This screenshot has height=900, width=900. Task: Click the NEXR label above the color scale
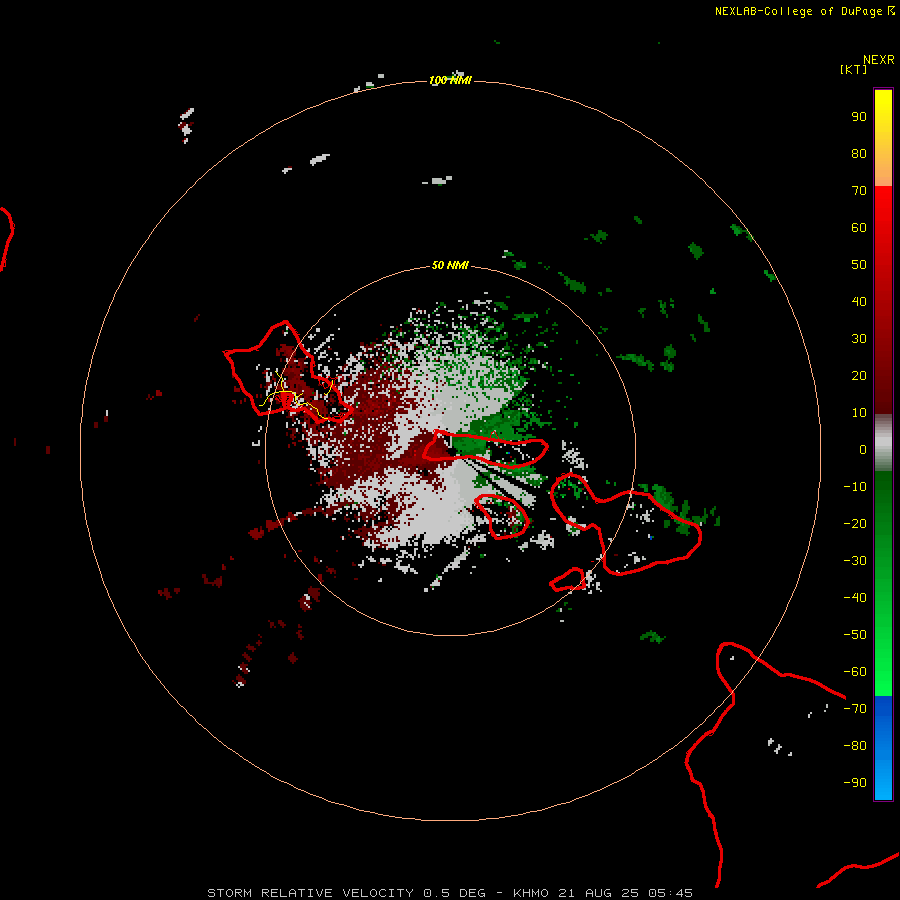879,60
